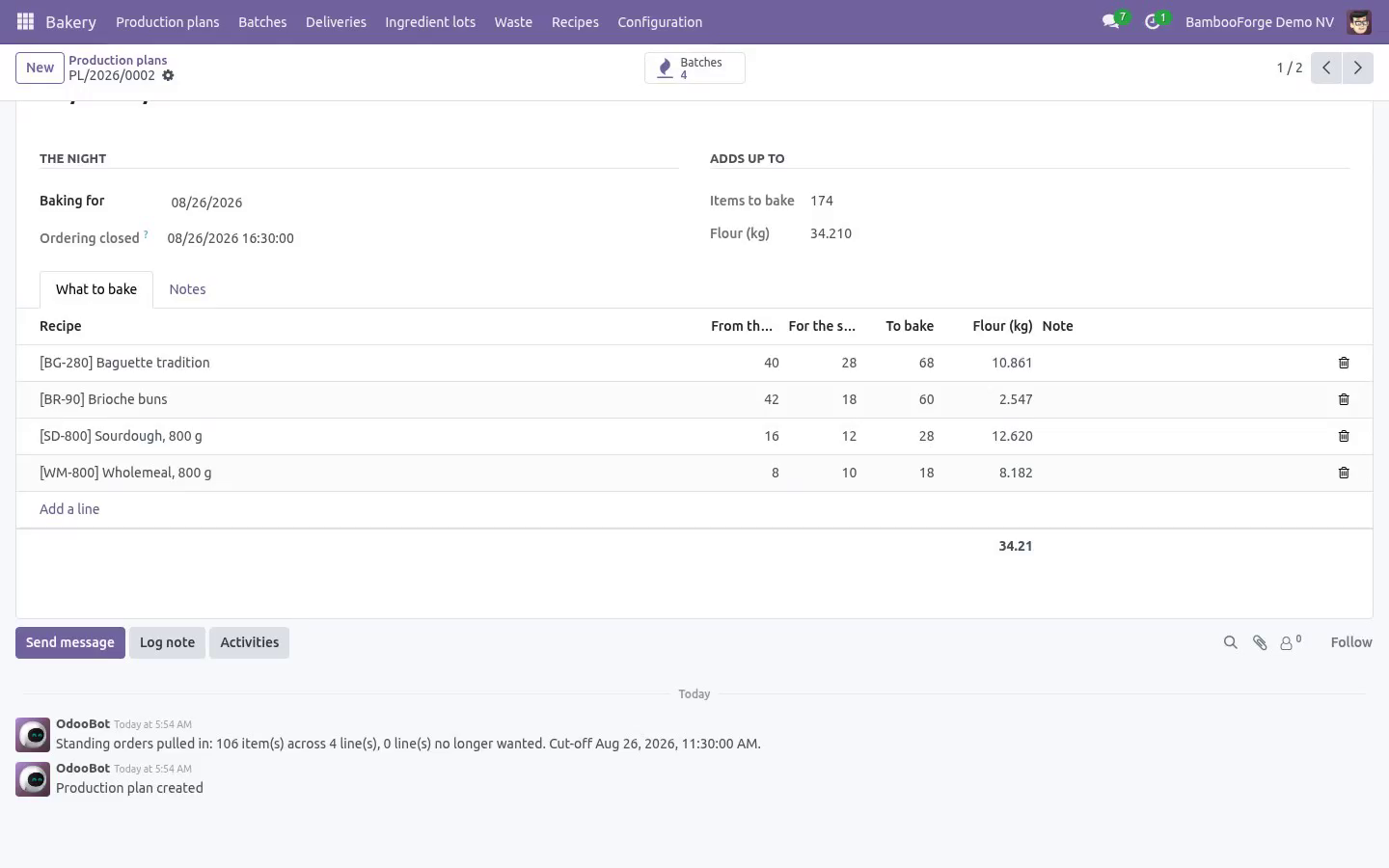Open the Batches menu
The image size is (1389, 868).
tap(262, 21)
